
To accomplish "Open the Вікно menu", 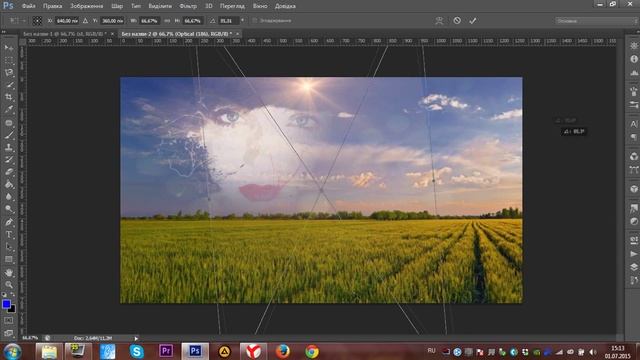I will click(260, 6).
